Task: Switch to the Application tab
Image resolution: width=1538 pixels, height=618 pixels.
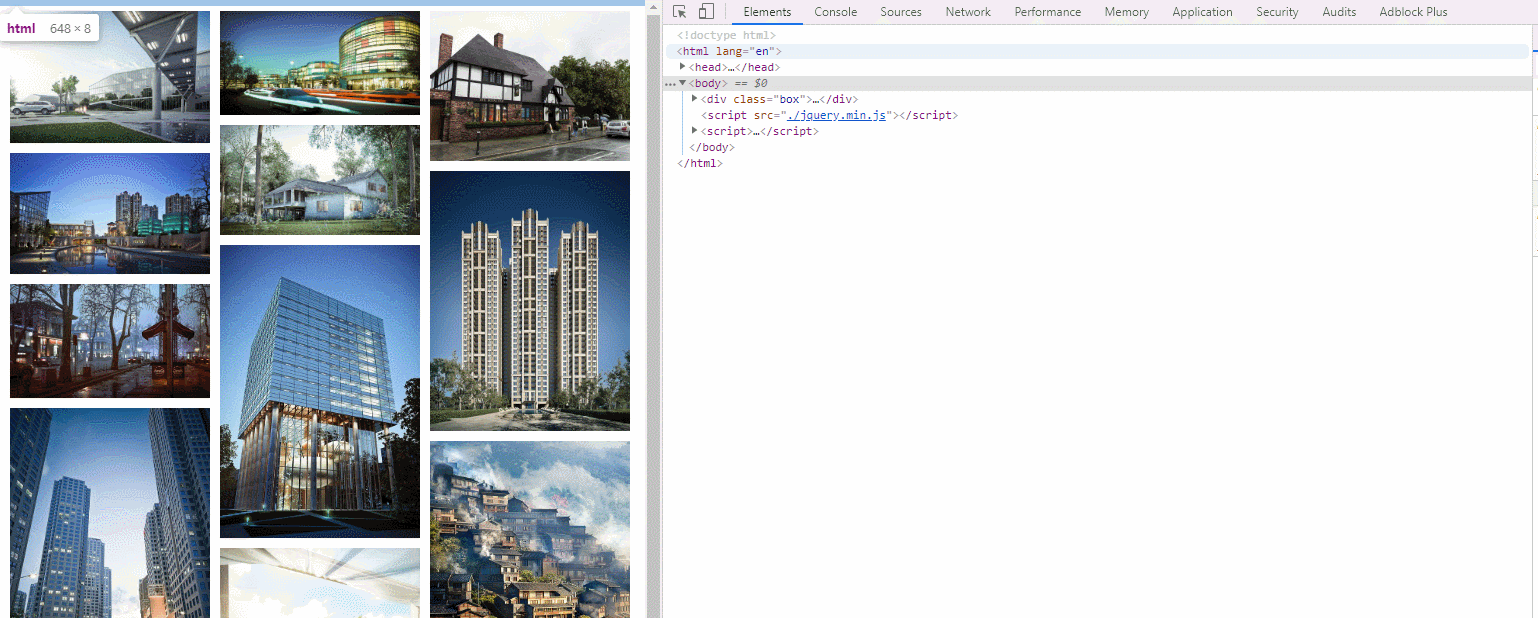Action: [1202, 12]
